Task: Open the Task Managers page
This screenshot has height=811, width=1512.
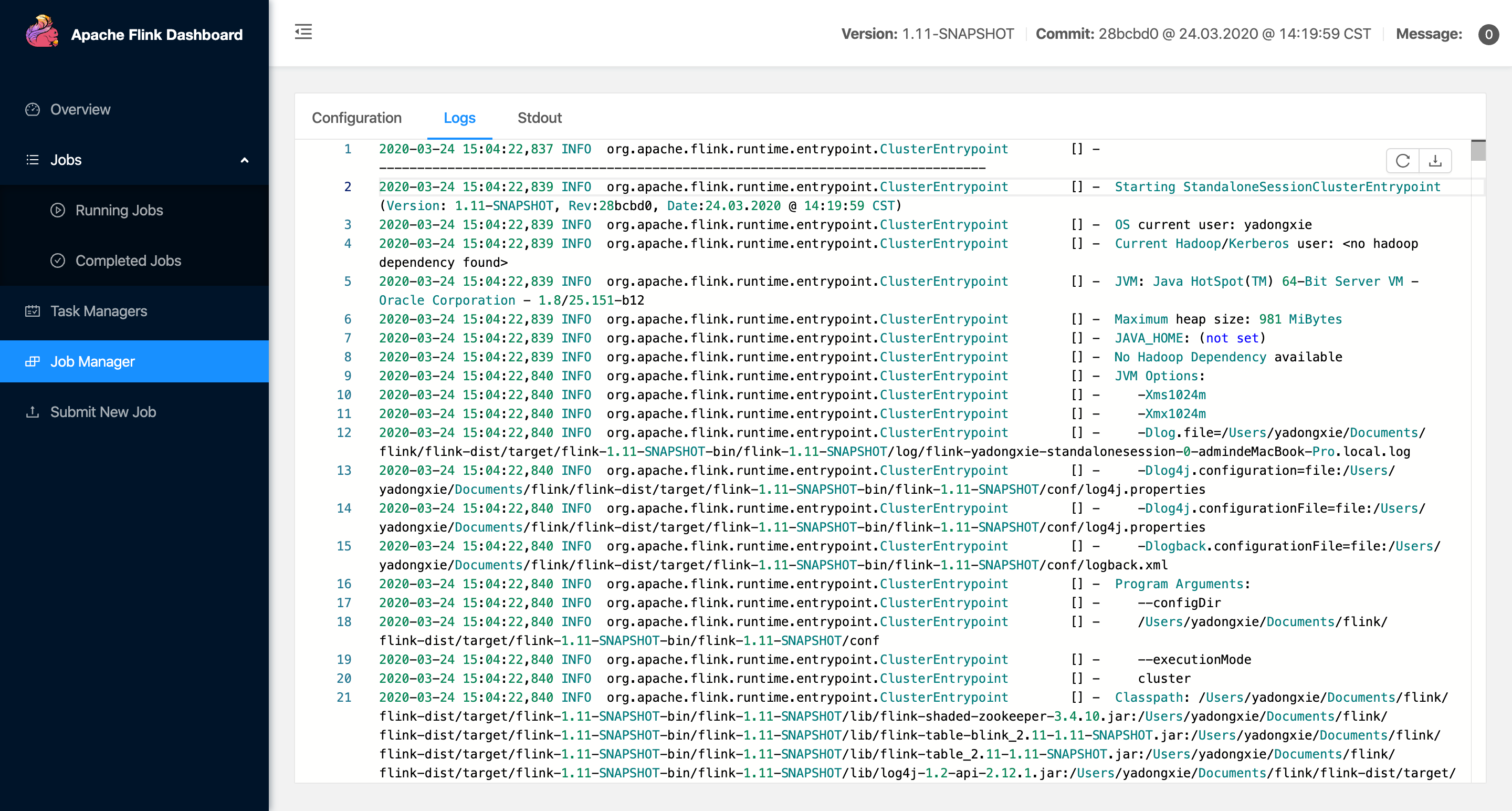Action: (99, 310)
